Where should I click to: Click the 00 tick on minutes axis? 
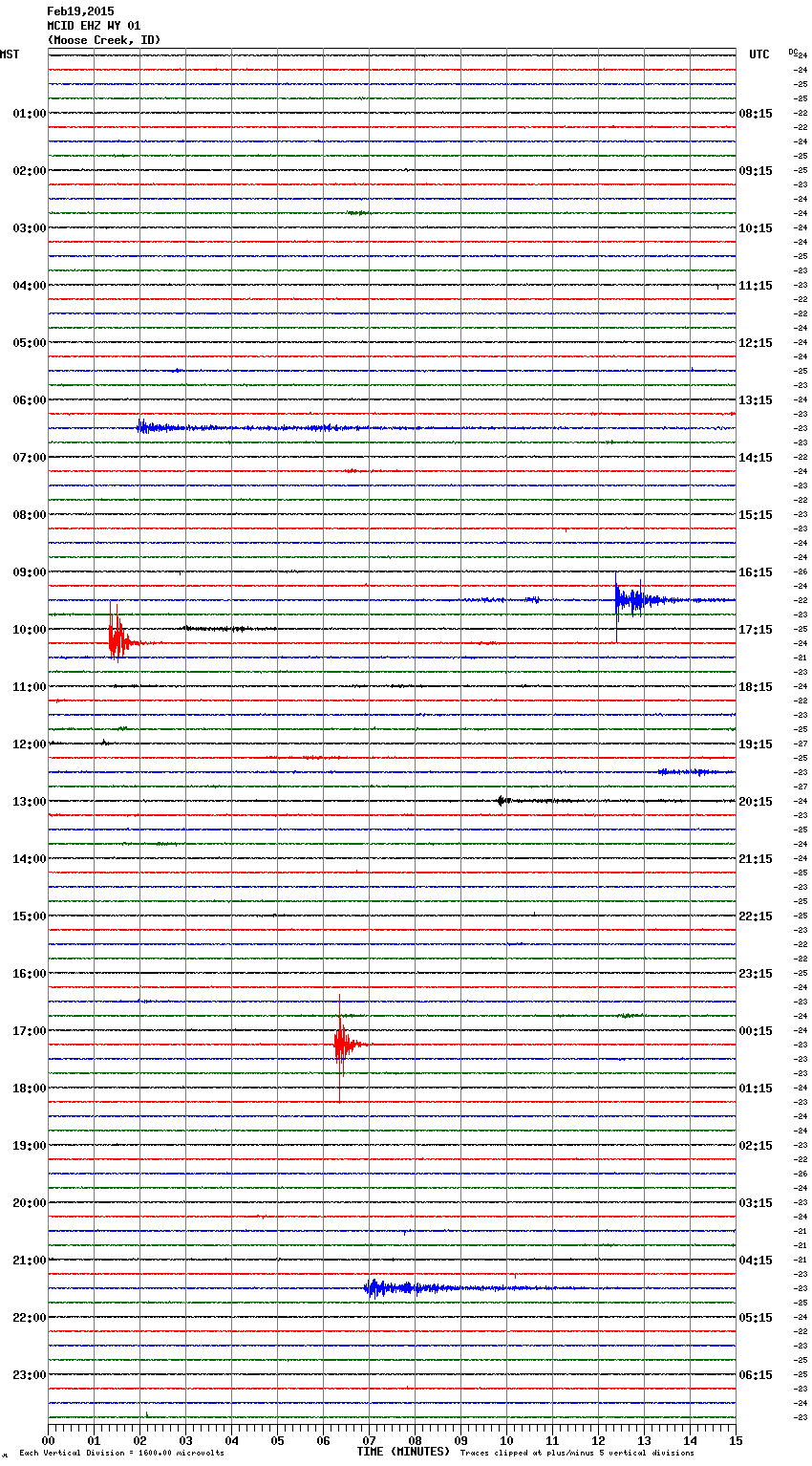pos(49,1440)
